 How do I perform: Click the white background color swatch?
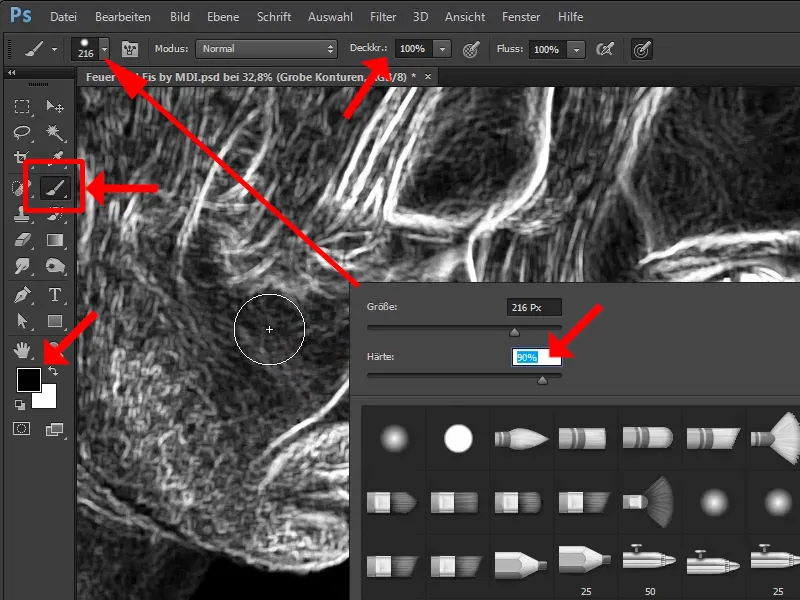[x=46, y=399]
